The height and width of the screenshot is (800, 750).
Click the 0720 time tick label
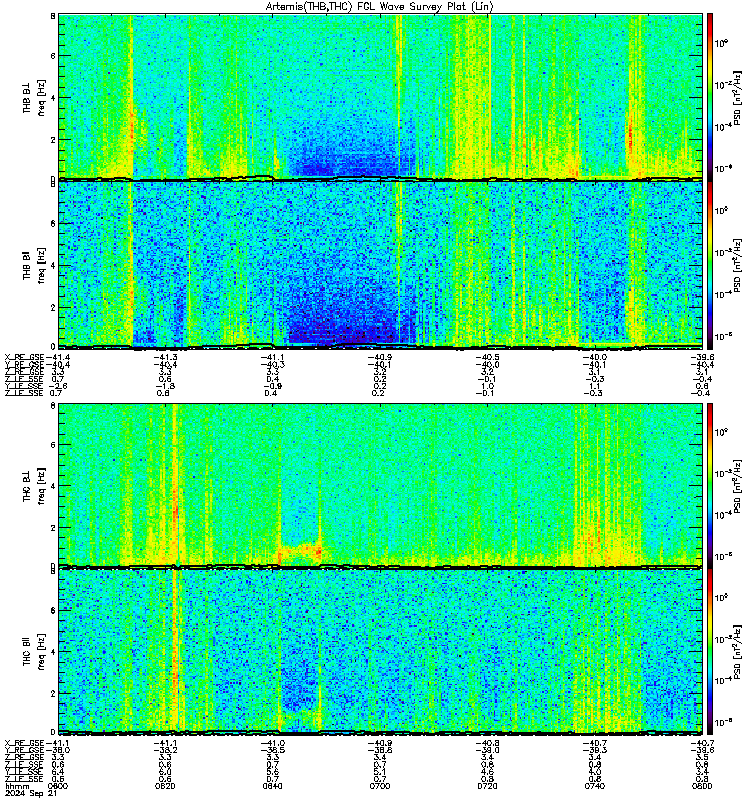click(x=487, y=786)
